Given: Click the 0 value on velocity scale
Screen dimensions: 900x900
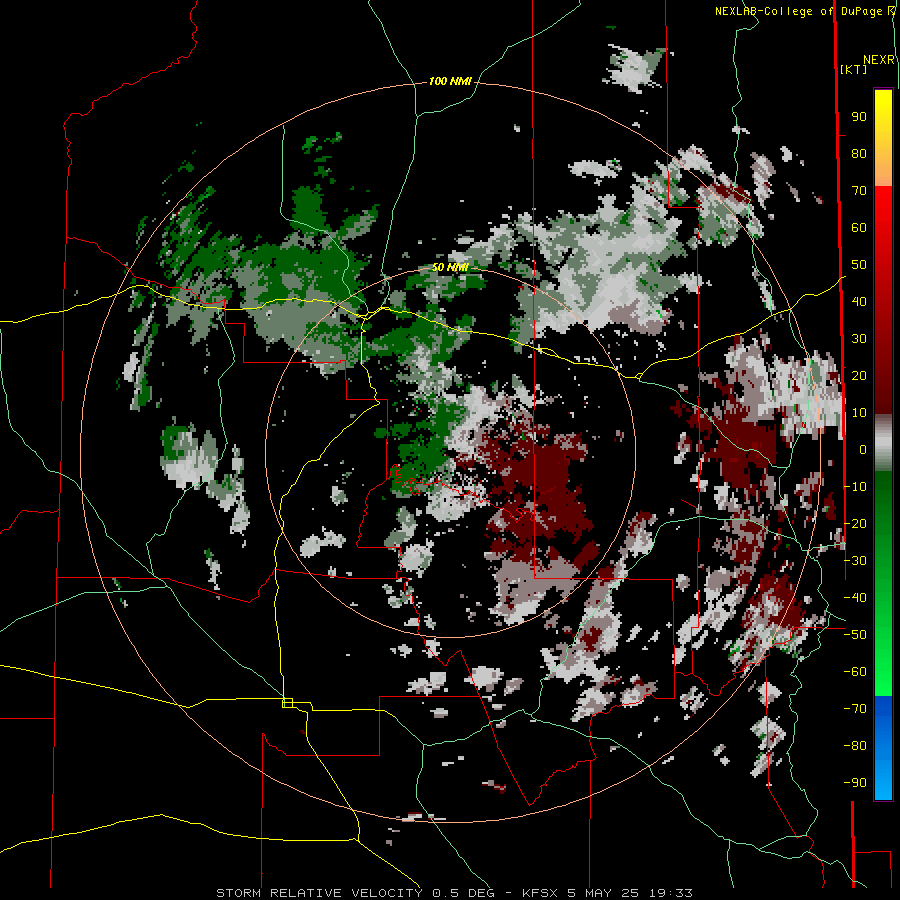Looking at the screenshot, I should (863, 450).
